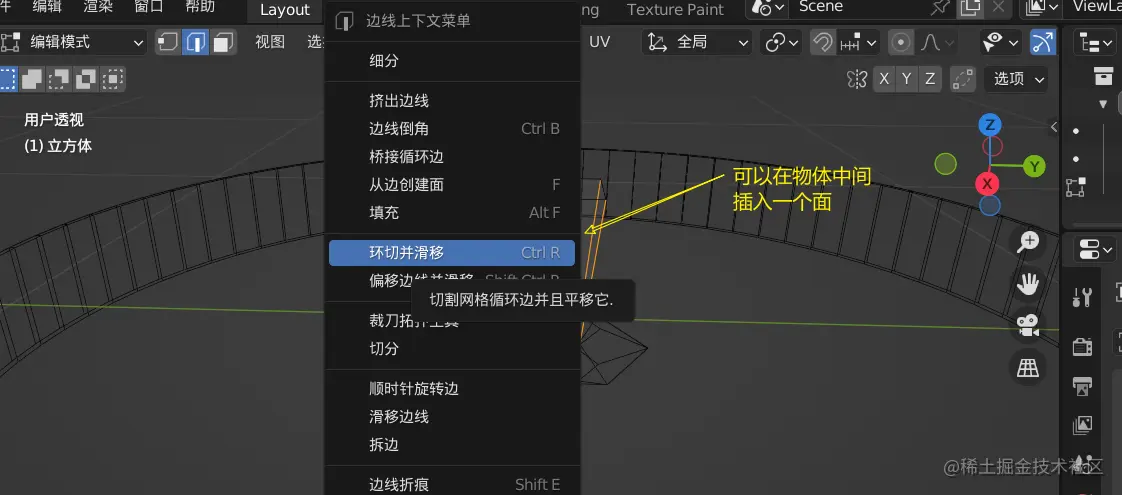Switch perspective/orthographic with grid icon
1122x495 pixels.
click(1028, 368)
